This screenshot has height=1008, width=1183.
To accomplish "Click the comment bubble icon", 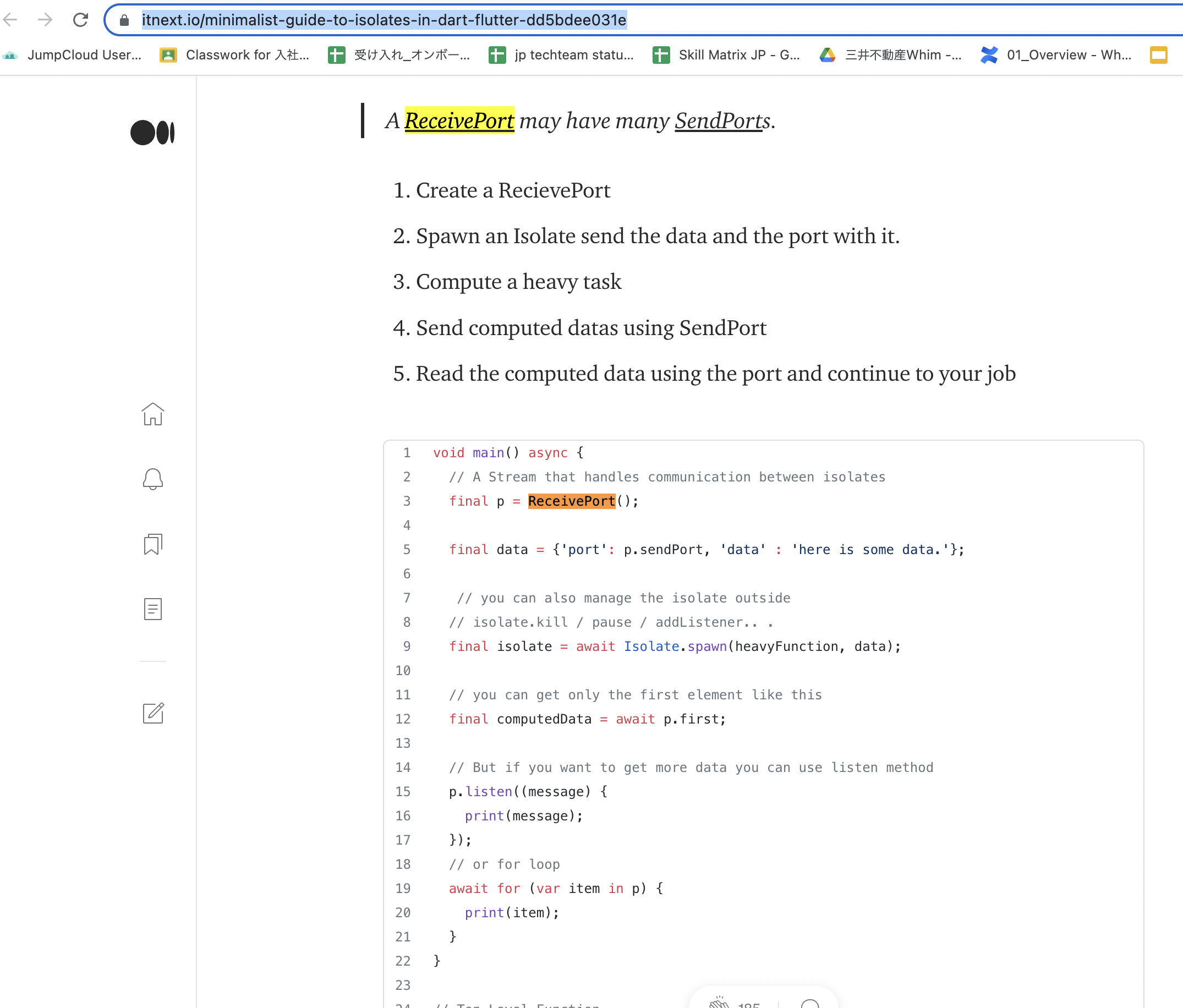I will coord(809,1004).
